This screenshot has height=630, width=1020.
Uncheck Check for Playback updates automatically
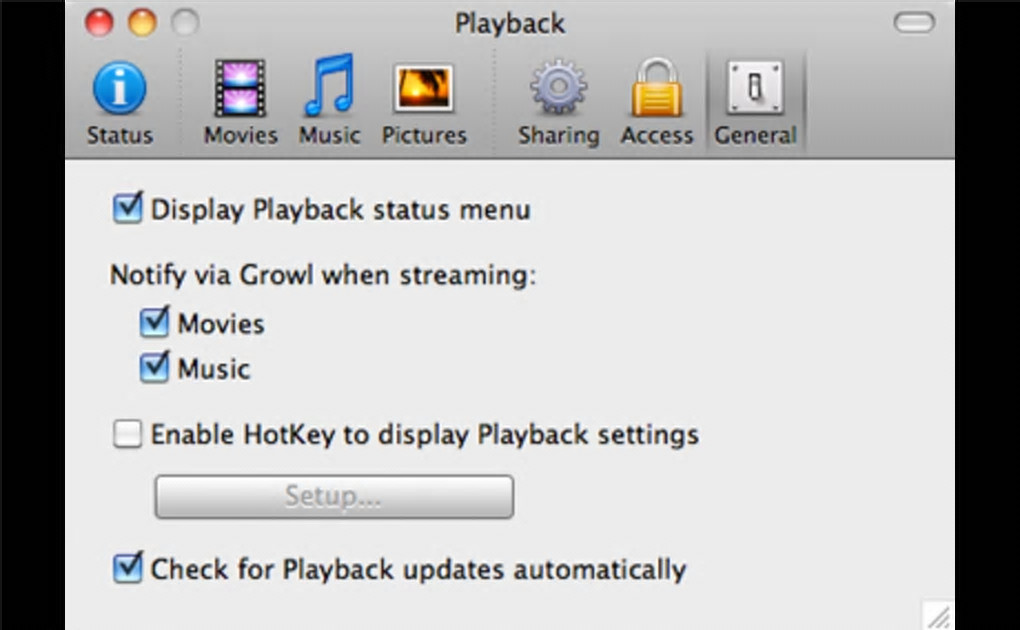(x=127, y=569)
